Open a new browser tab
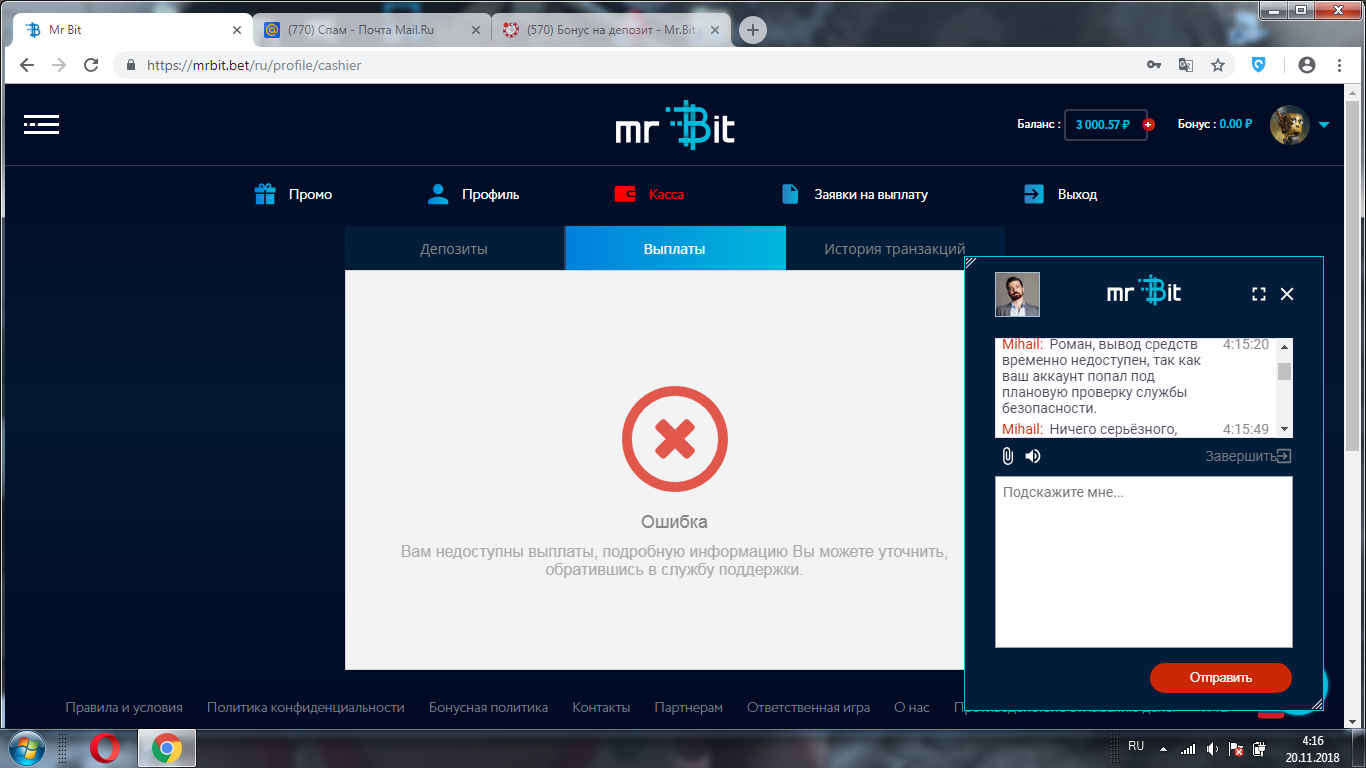The width and height of the screenshot is (1366, 768). pos(753,30)
